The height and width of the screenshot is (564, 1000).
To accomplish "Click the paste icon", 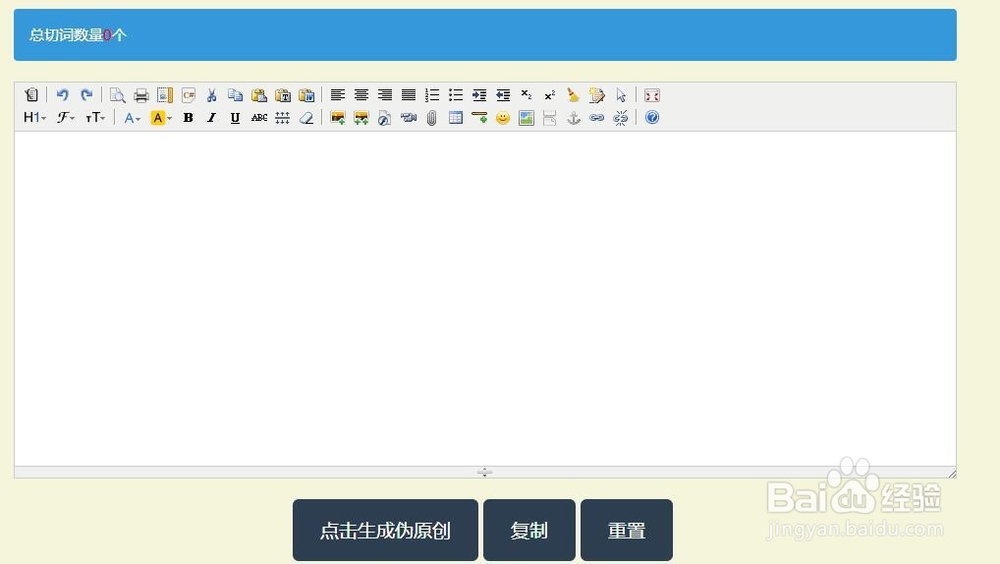I will [259, 95].
